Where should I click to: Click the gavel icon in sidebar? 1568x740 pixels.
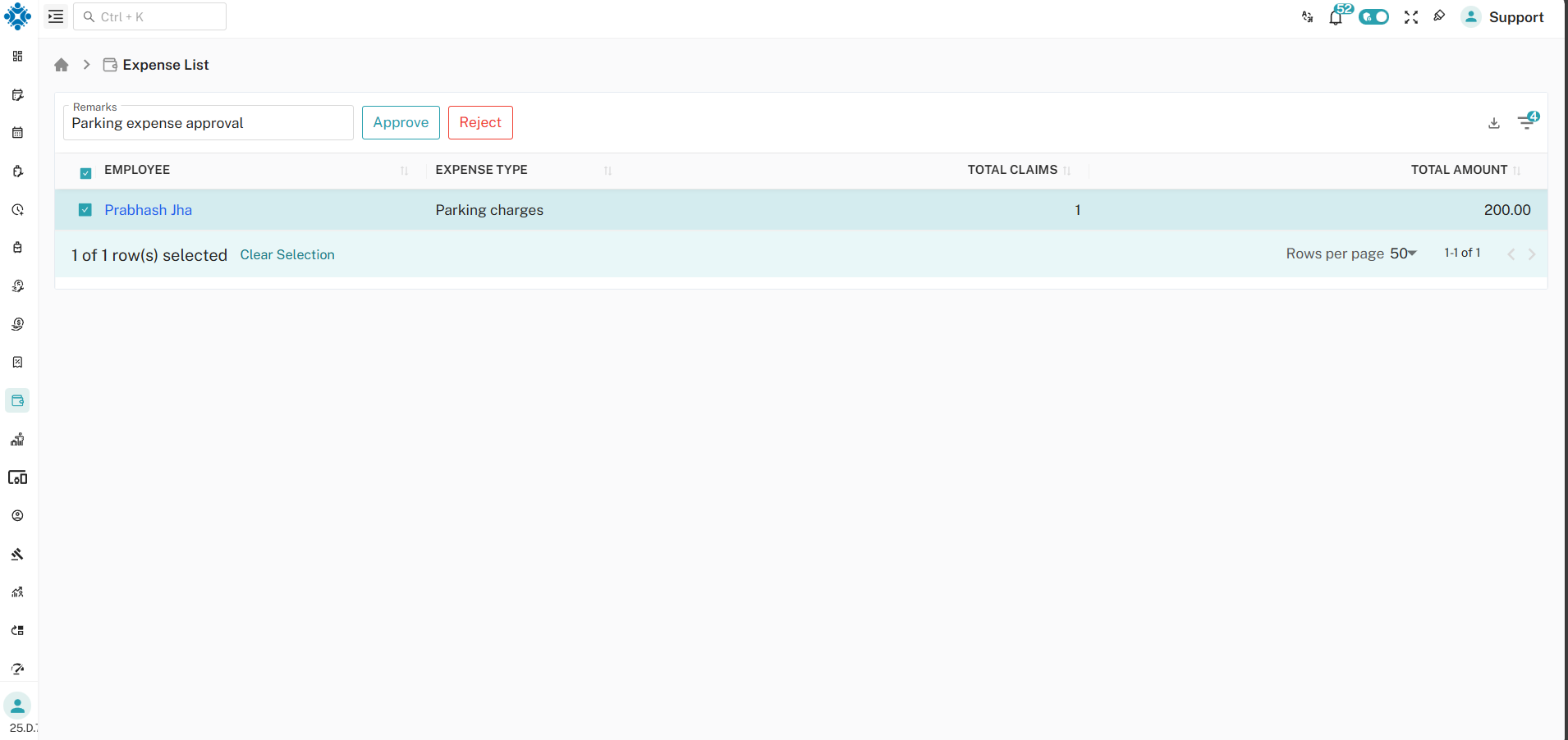coord(17,555)
